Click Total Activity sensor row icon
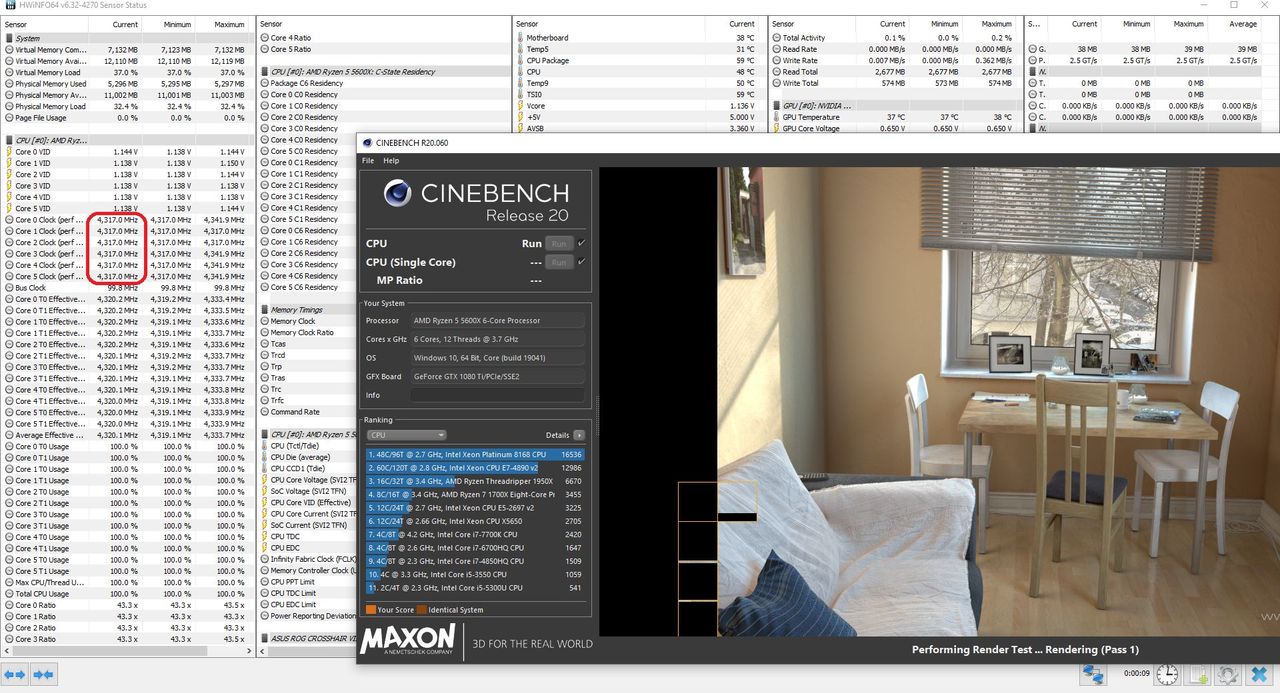The width and height of the screenshot is (1280, 693). [776, 38]
